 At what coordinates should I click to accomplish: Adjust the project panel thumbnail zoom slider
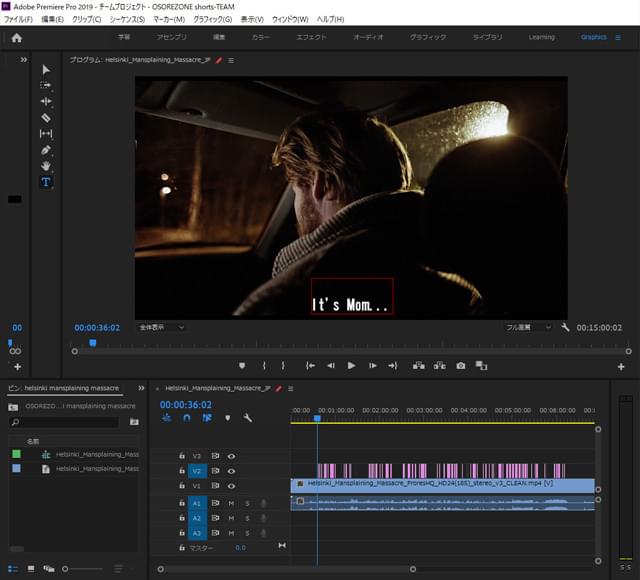click(67, 569)
